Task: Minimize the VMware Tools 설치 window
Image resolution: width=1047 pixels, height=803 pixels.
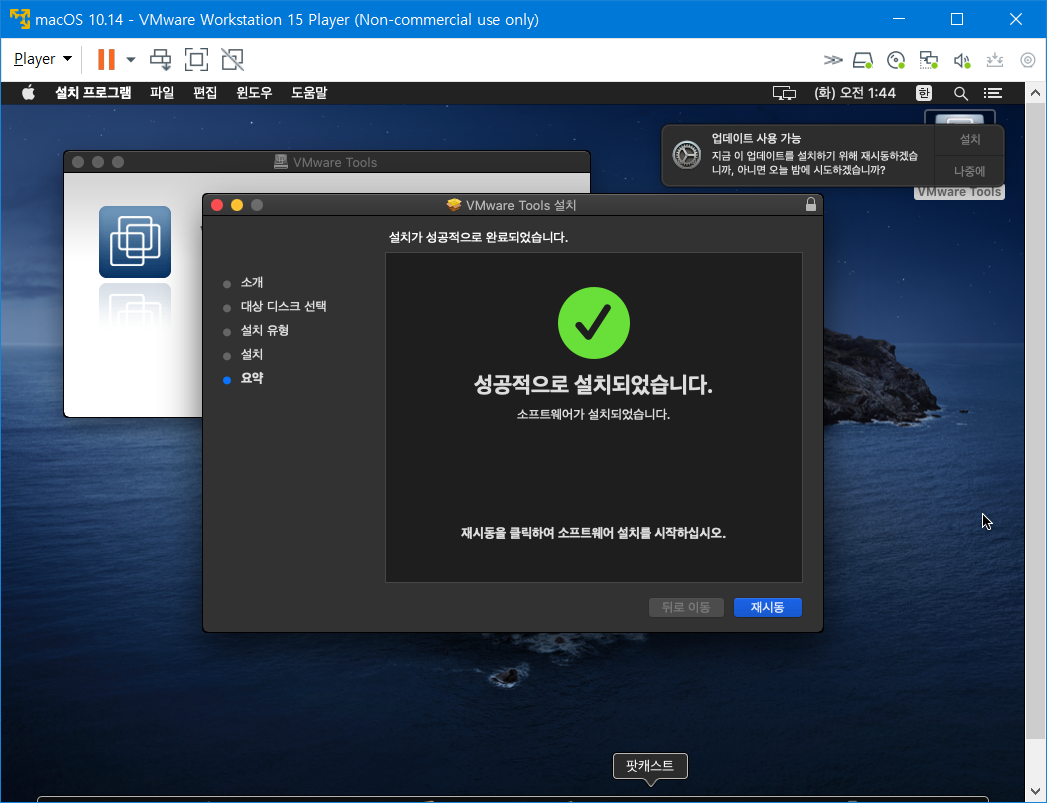Action: point(237,205)
